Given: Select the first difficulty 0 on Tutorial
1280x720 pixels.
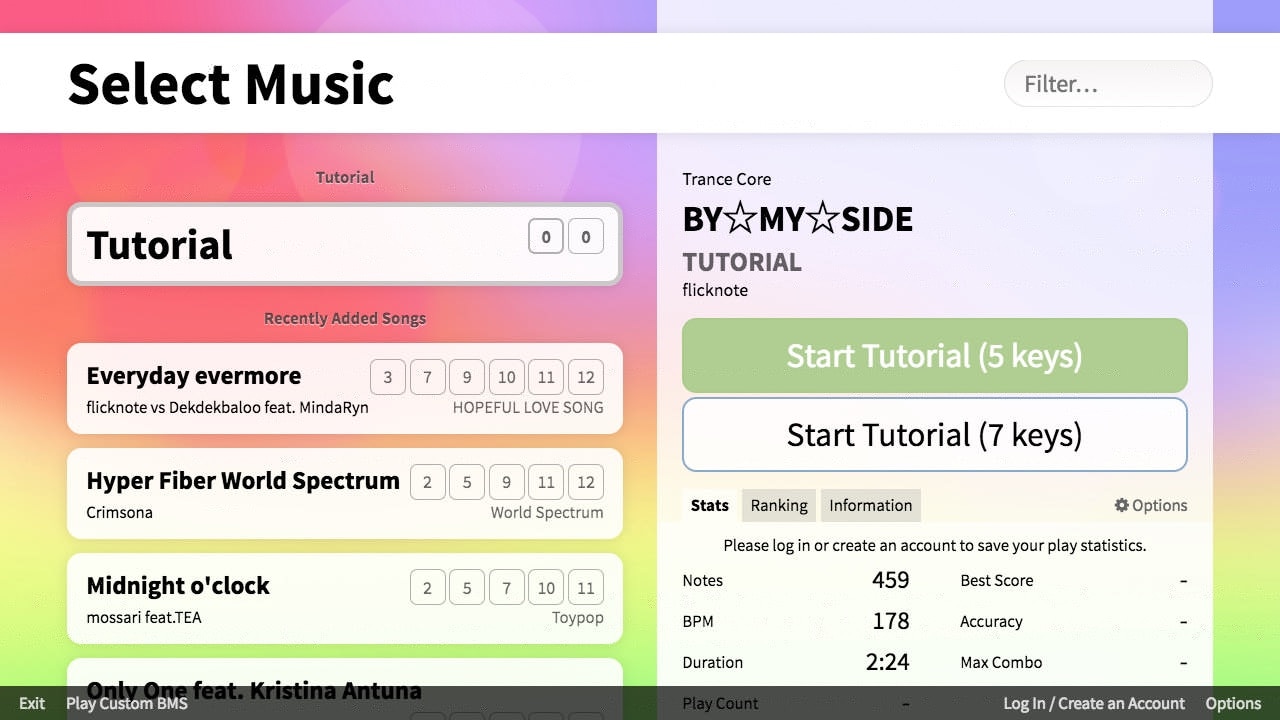Looking at the screenshot, I should (546, 237).
